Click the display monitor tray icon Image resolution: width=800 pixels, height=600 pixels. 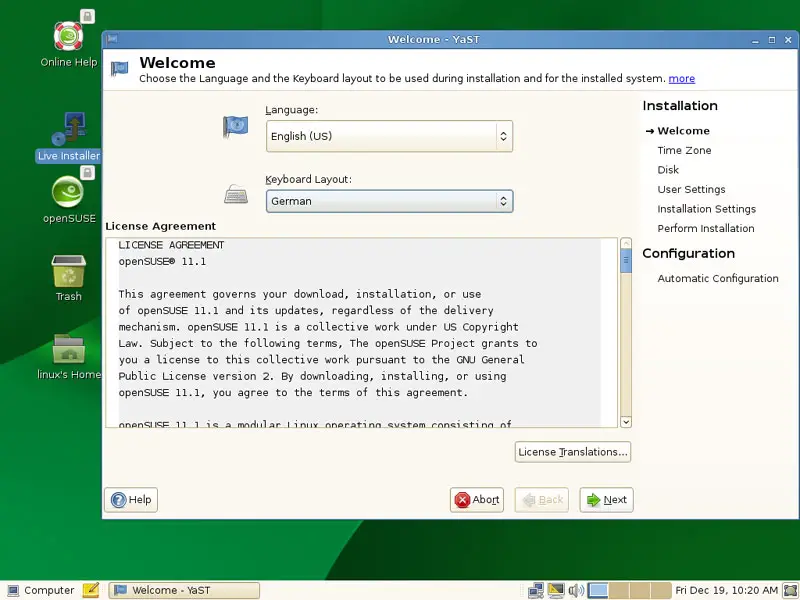[x=556, y=590]
